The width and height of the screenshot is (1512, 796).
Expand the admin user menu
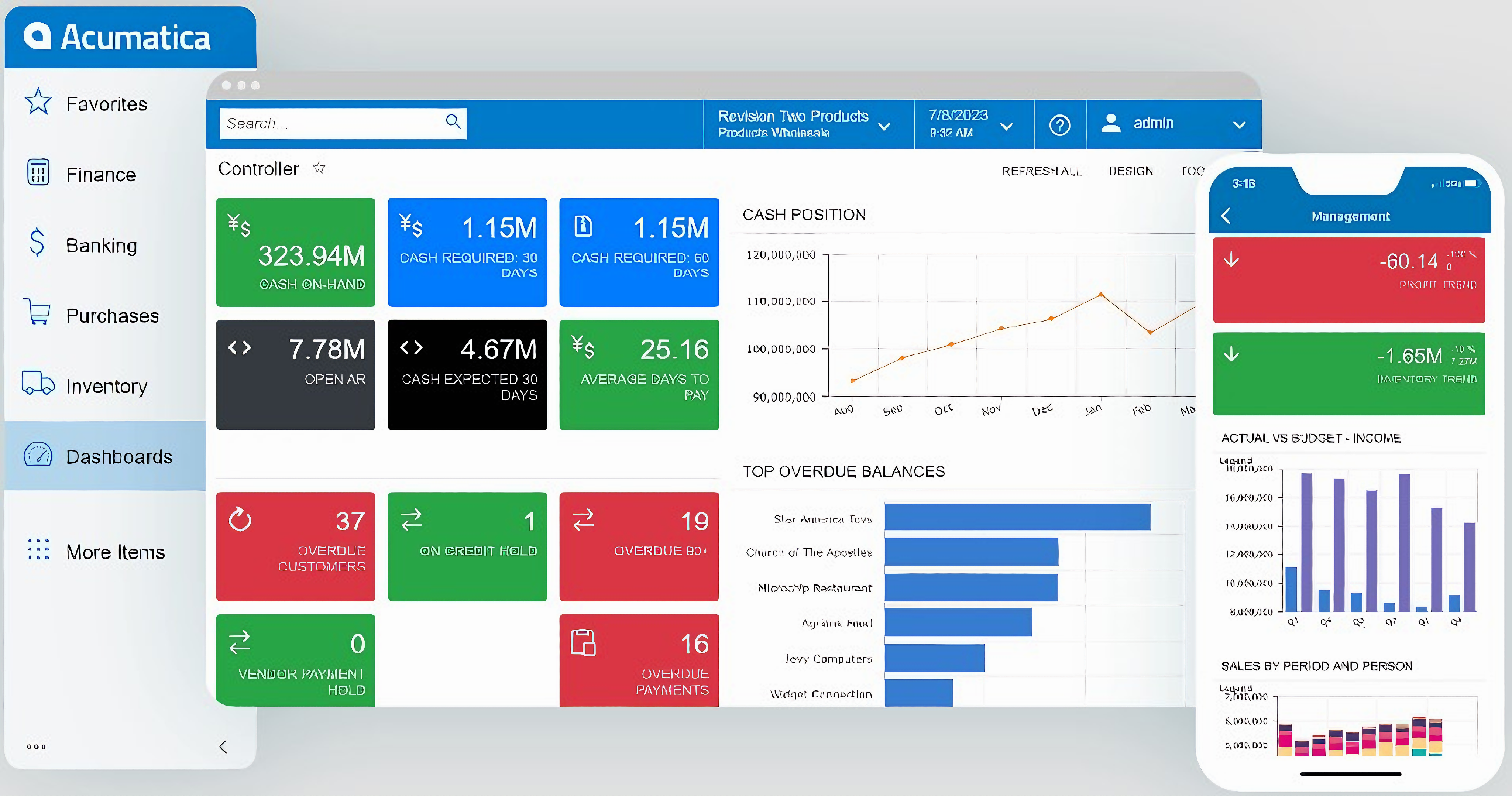(1239, 125)
